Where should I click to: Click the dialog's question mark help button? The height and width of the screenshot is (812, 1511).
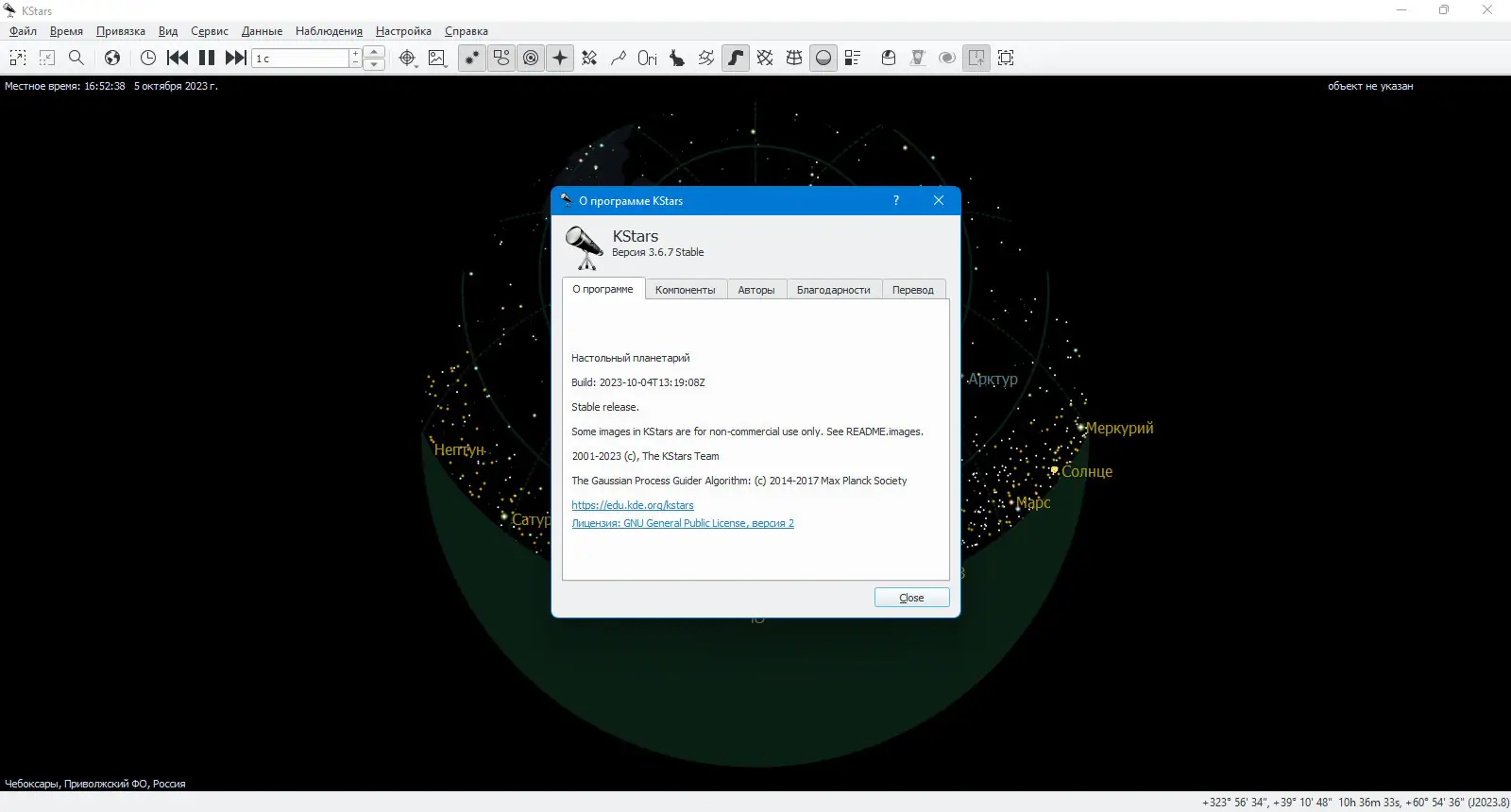pos(896,200)
